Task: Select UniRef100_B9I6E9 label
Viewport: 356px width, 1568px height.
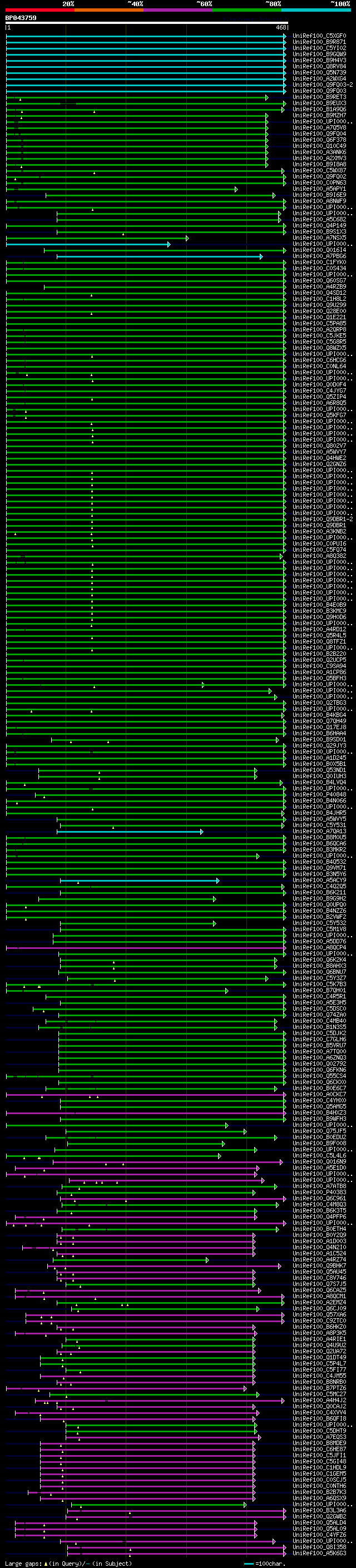Action: pos(319,195)
